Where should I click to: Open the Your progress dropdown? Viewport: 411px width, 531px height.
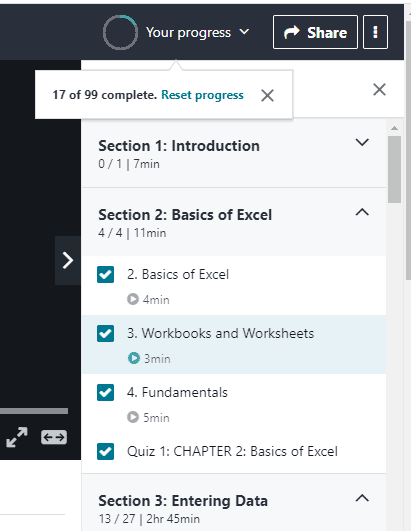pyautogui.click(x=198, y=33)
